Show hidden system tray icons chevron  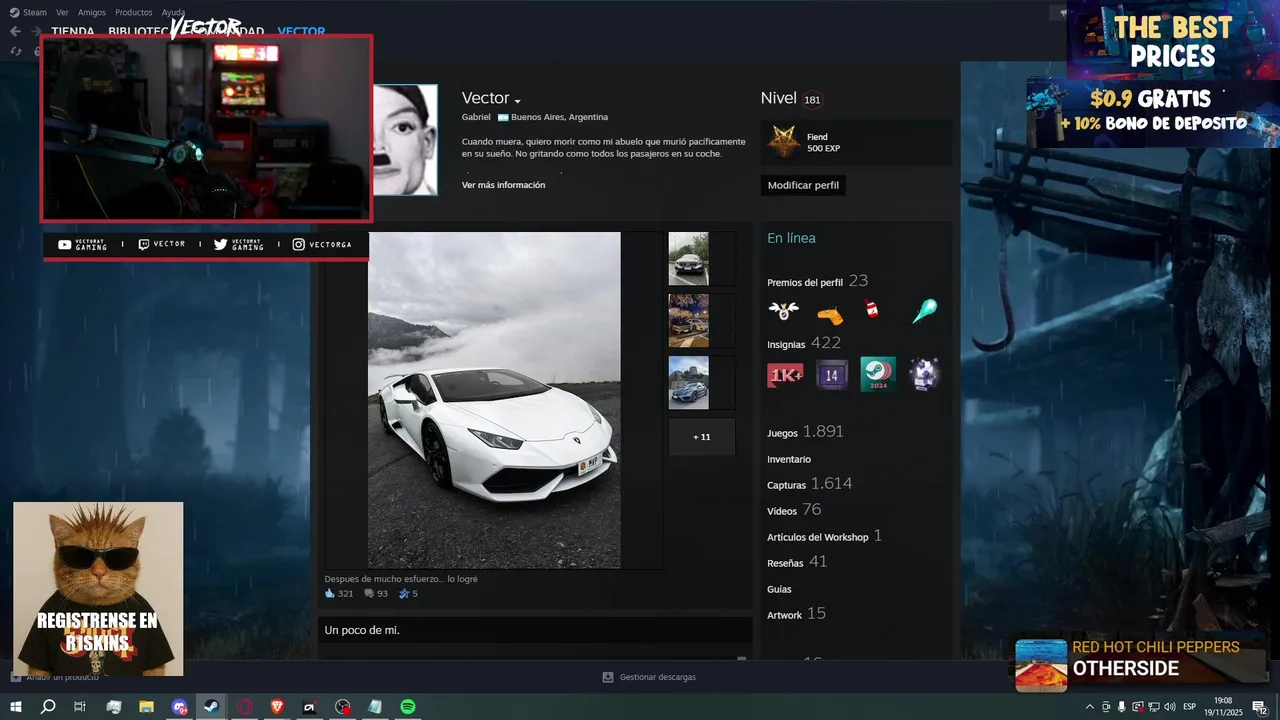[x=1090, y=706]
